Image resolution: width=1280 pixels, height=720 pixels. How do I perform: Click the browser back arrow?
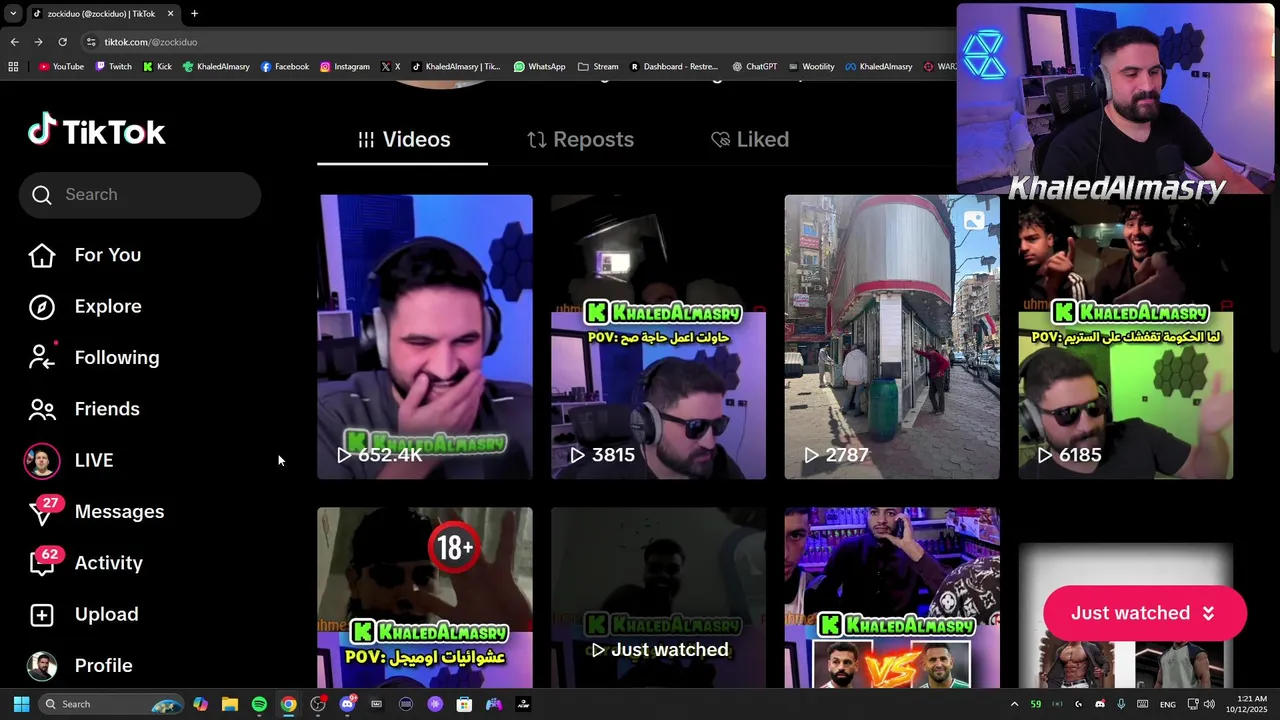click(x=14, y=42)
